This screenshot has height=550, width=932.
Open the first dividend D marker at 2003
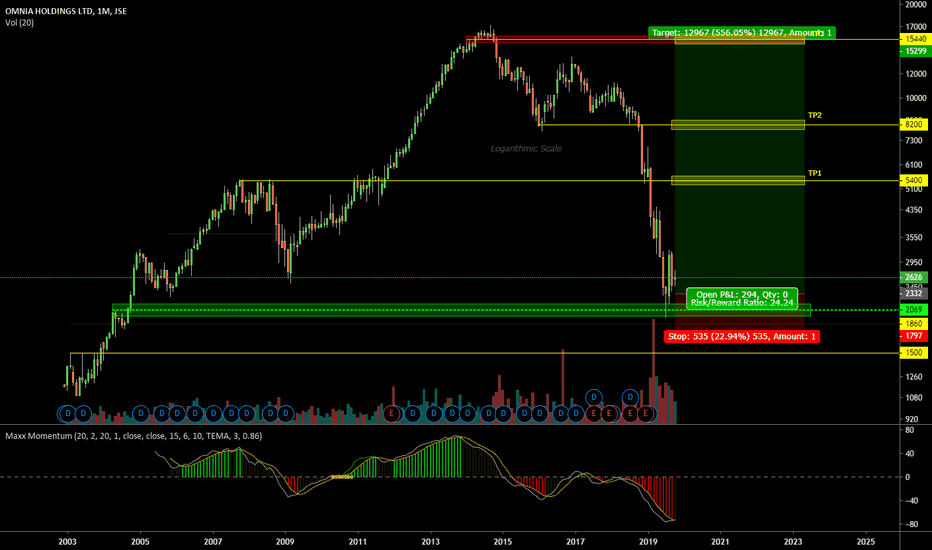click(x=68, y=413)
